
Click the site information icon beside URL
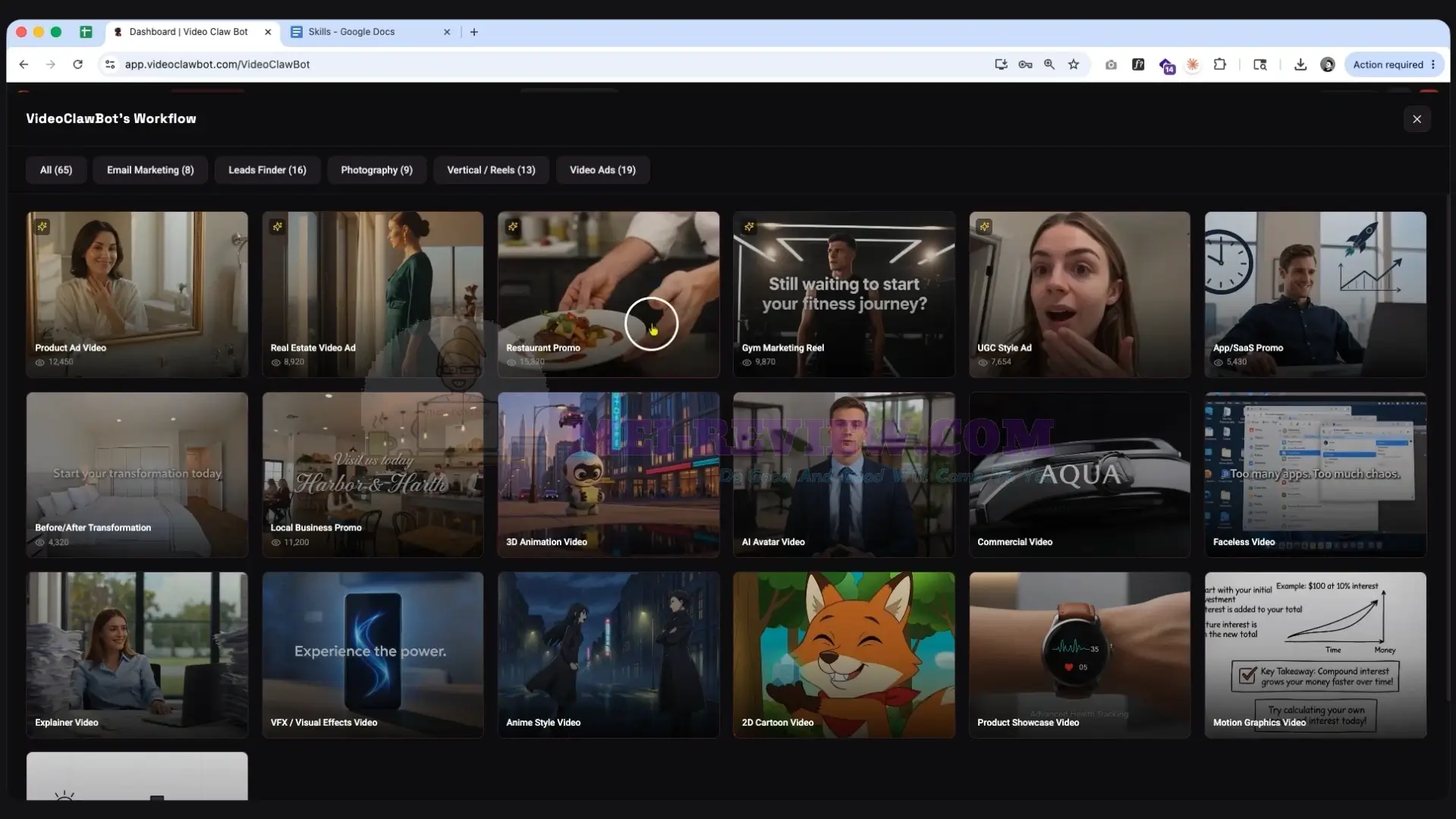click(x=110, y=65)
